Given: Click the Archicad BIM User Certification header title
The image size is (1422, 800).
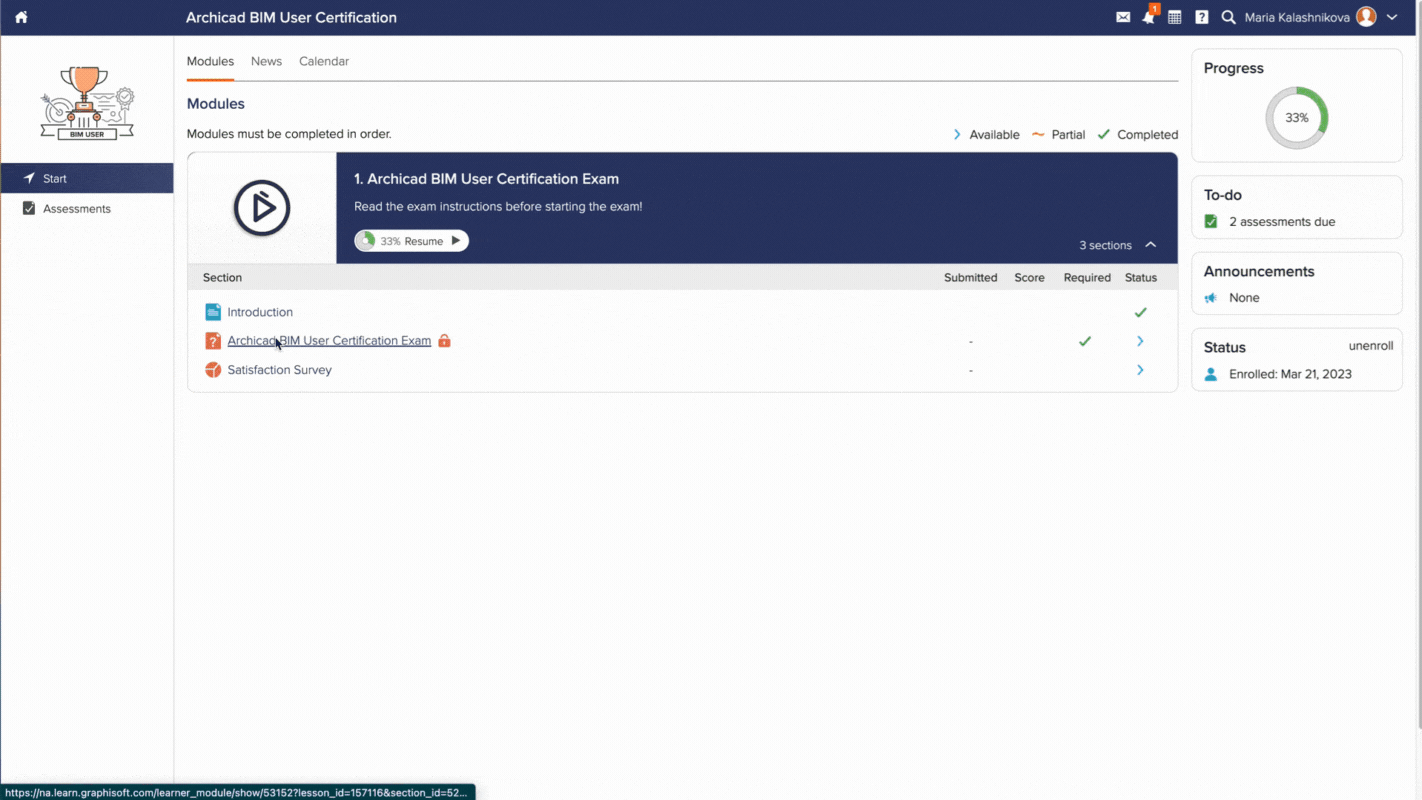Looking at the screenshot, I should [x=291, y=17].
